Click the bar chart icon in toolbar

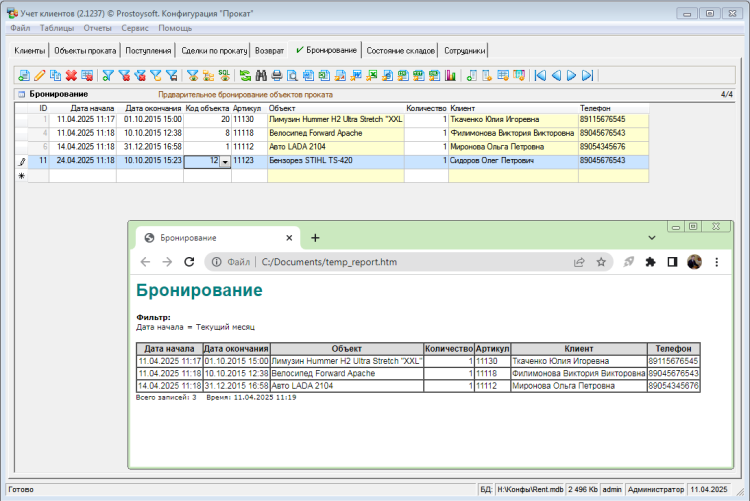pos(450,75)
